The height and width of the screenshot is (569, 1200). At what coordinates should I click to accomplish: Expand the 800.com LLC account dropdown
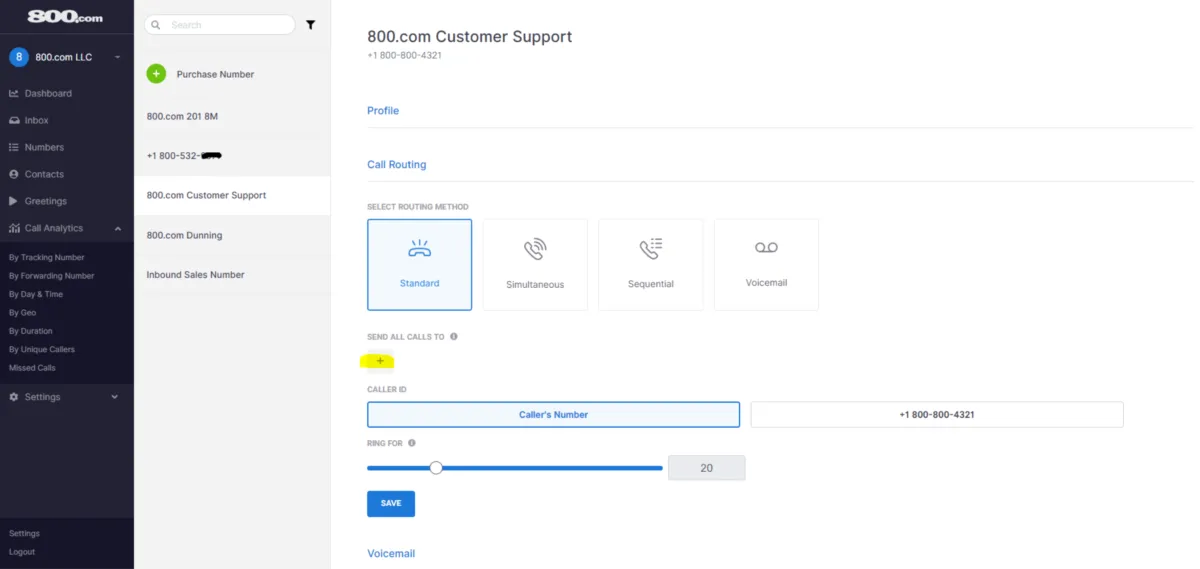pyautogui.click(x=117, y=57)
